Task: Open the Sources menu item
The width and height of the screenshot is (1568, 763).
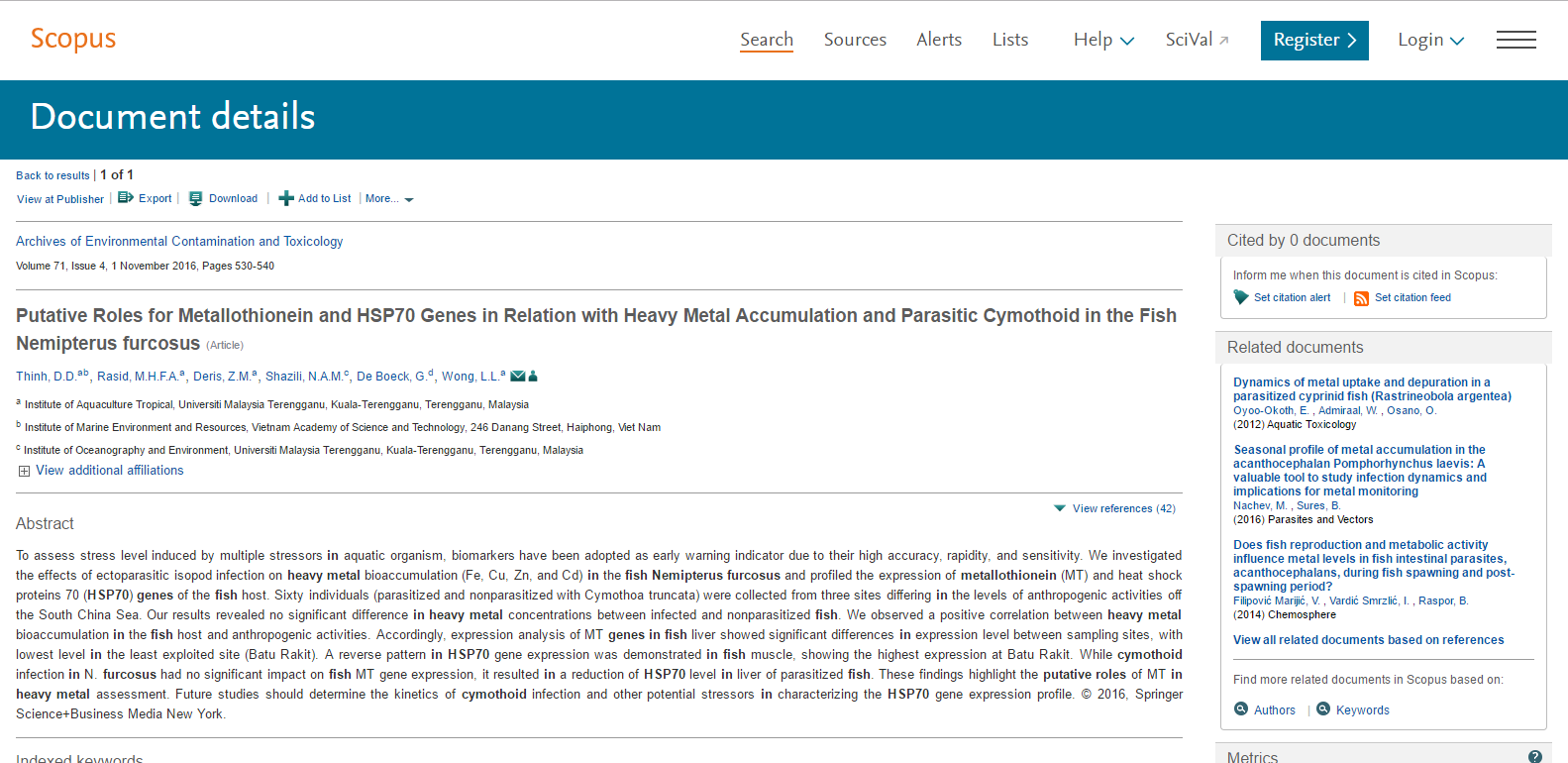Action: point(855,40)
